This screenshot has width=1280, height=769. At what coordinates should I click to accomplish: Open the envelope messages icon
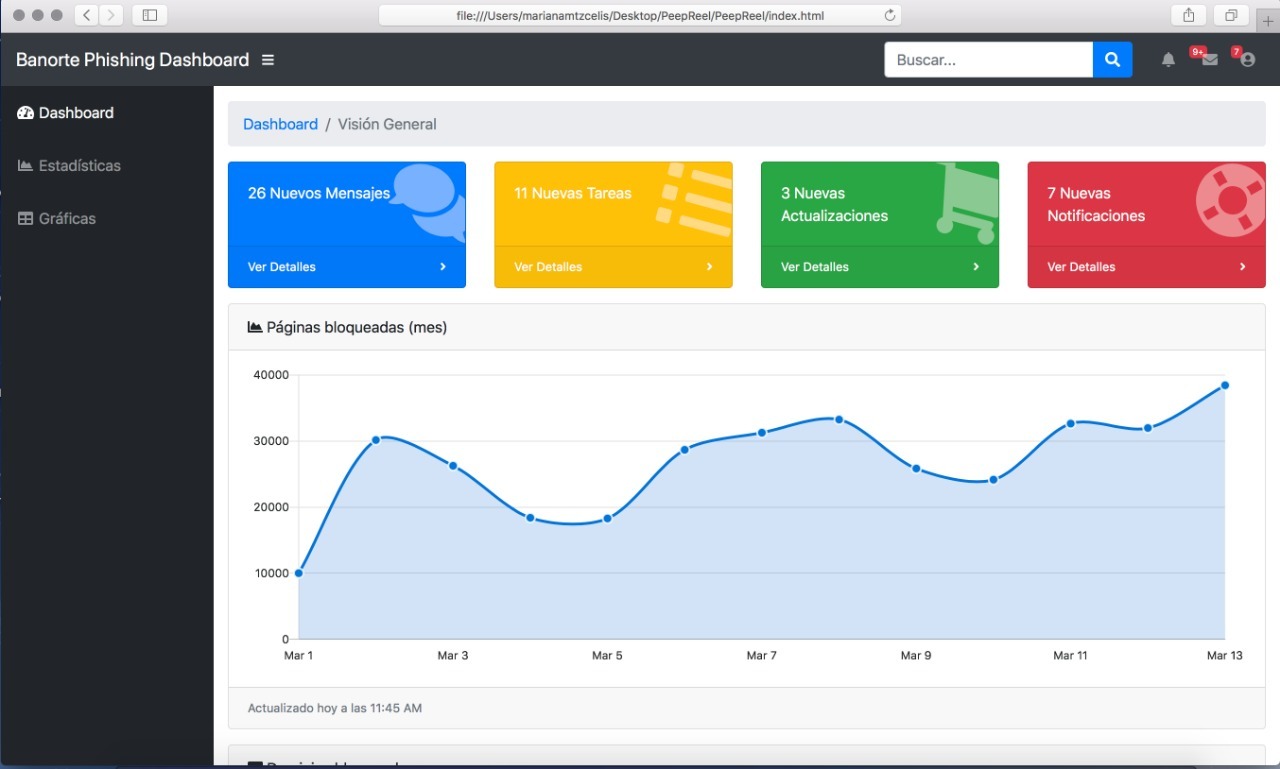tap(1210, 60)
